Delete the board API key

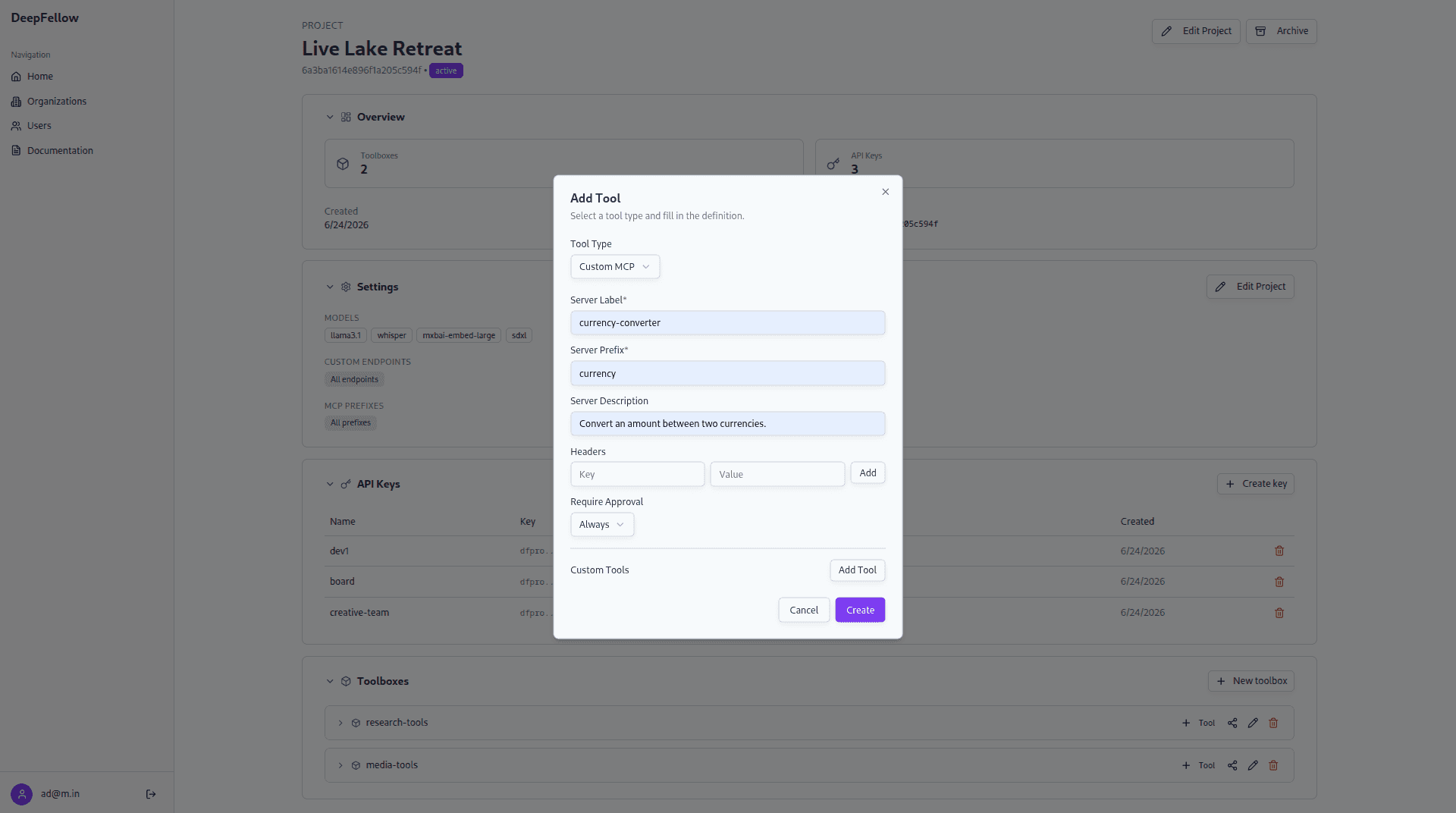1279,582
